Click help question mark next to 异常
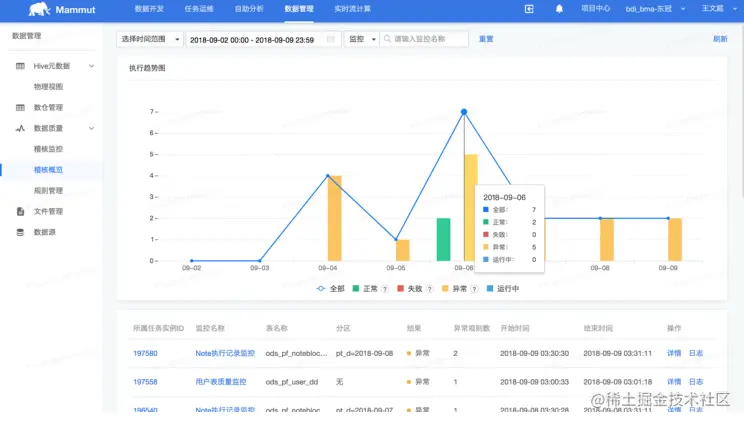Screen dimensions: 744x422 pyautogui.click(x=474, y=289)
